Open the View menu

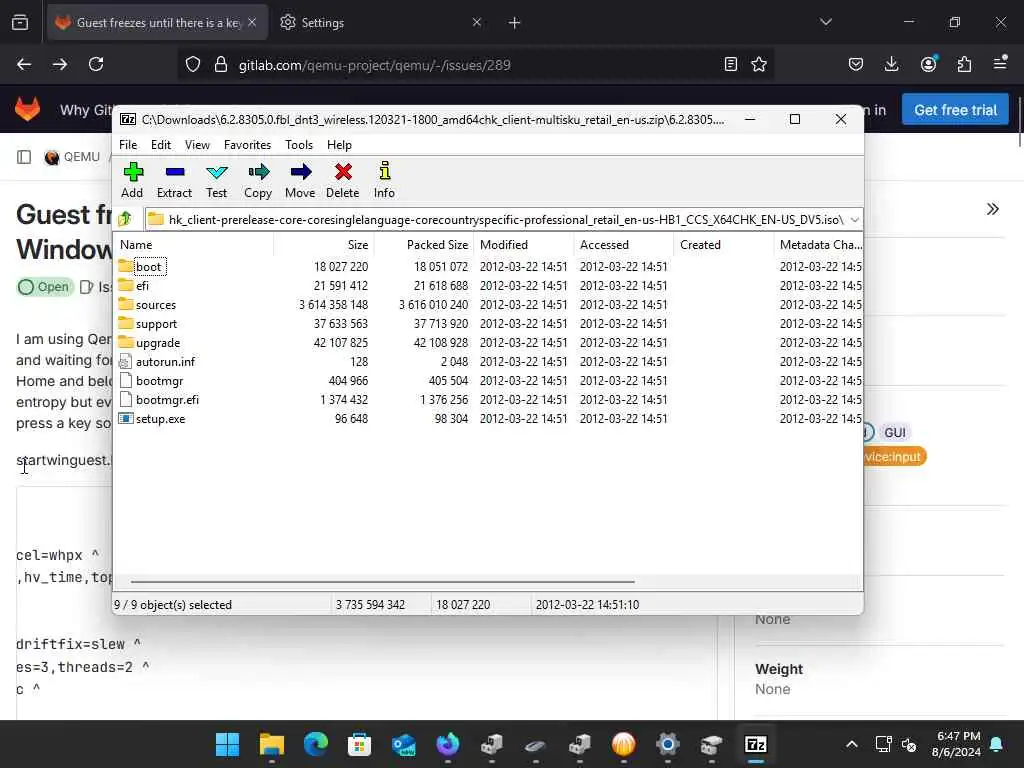tap(197, 145)
